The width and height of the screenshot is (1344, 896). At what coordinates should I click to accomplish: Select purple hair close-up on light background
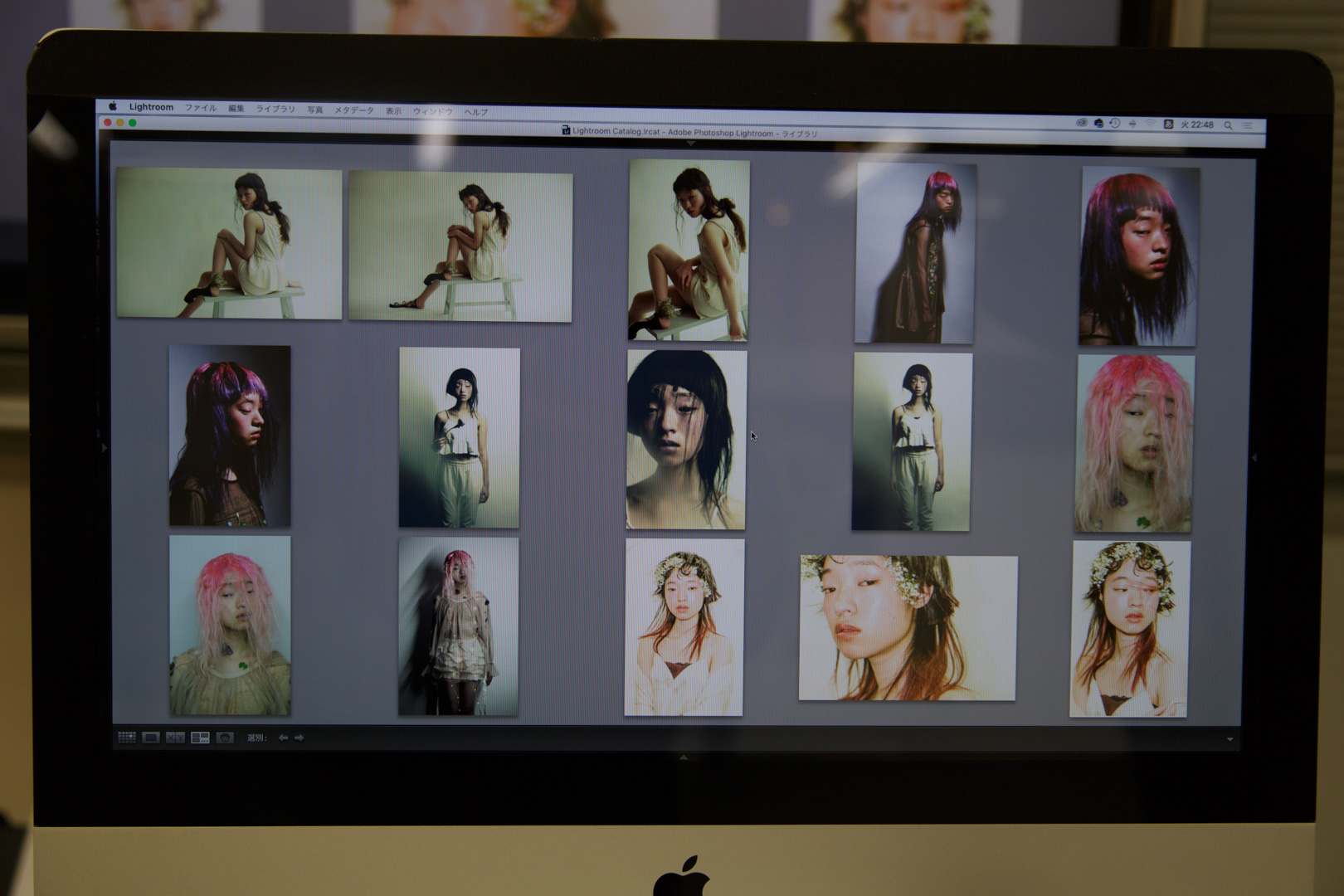[1139, 256]
